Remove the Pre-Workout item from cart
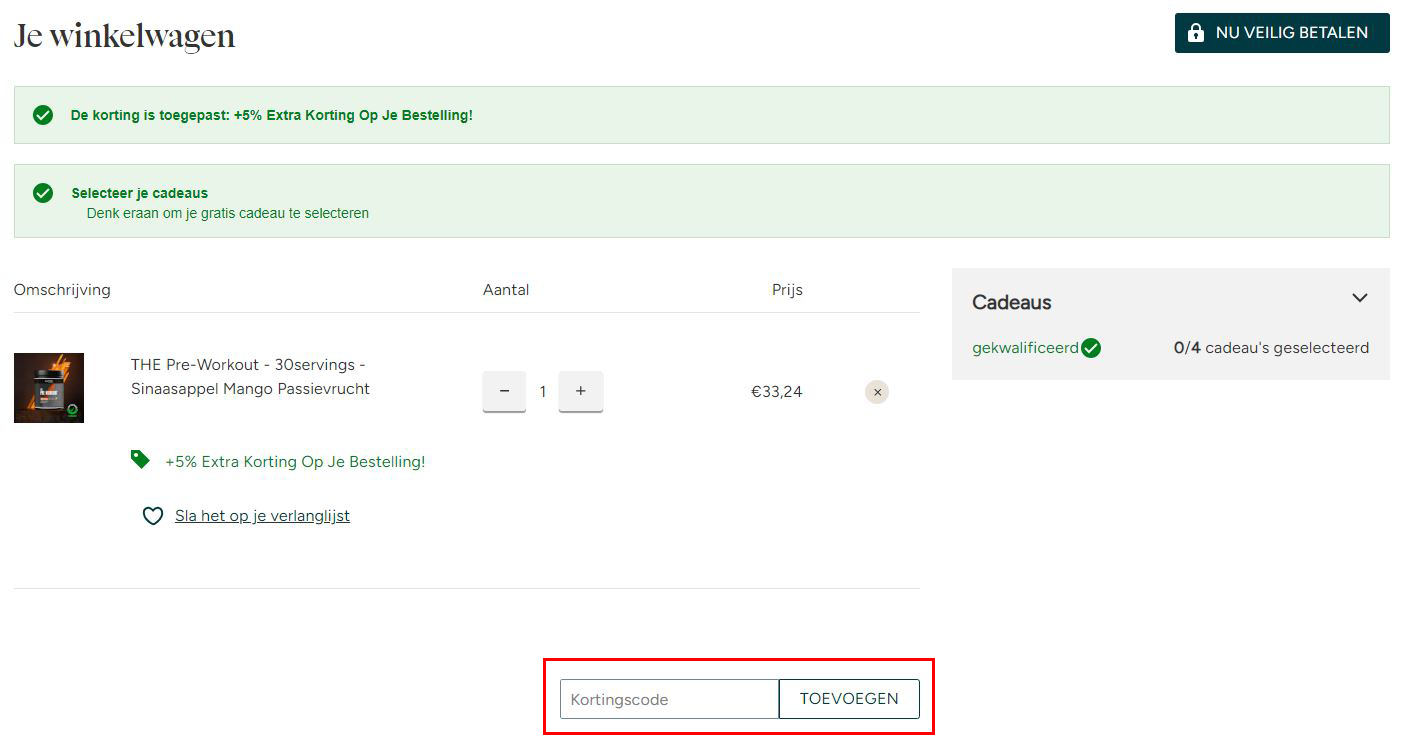 tap(877, 392)
